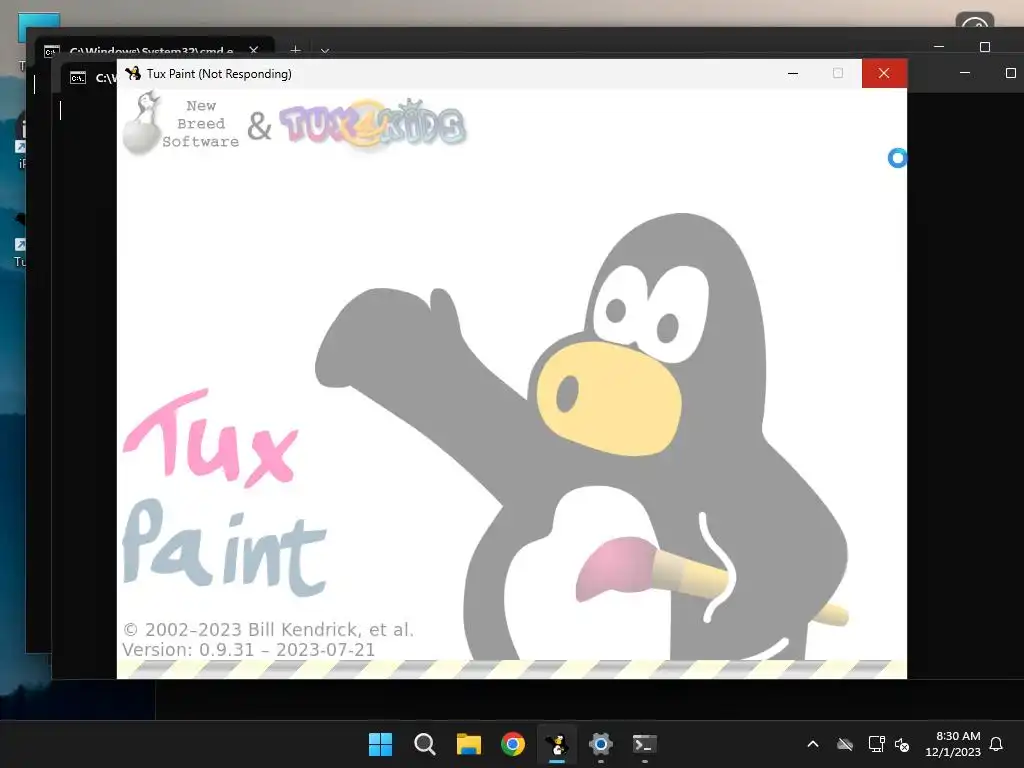Open the Windows Start menu
This screenshot has width=1024, height=768.
coord(380,744)
